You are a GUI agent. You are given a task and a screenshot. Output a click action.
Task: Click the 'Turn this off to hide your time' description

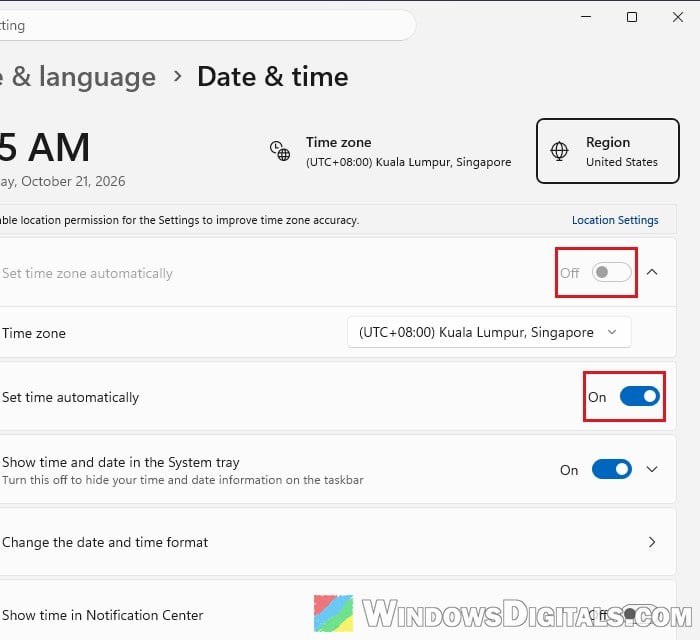coord(183,480)
